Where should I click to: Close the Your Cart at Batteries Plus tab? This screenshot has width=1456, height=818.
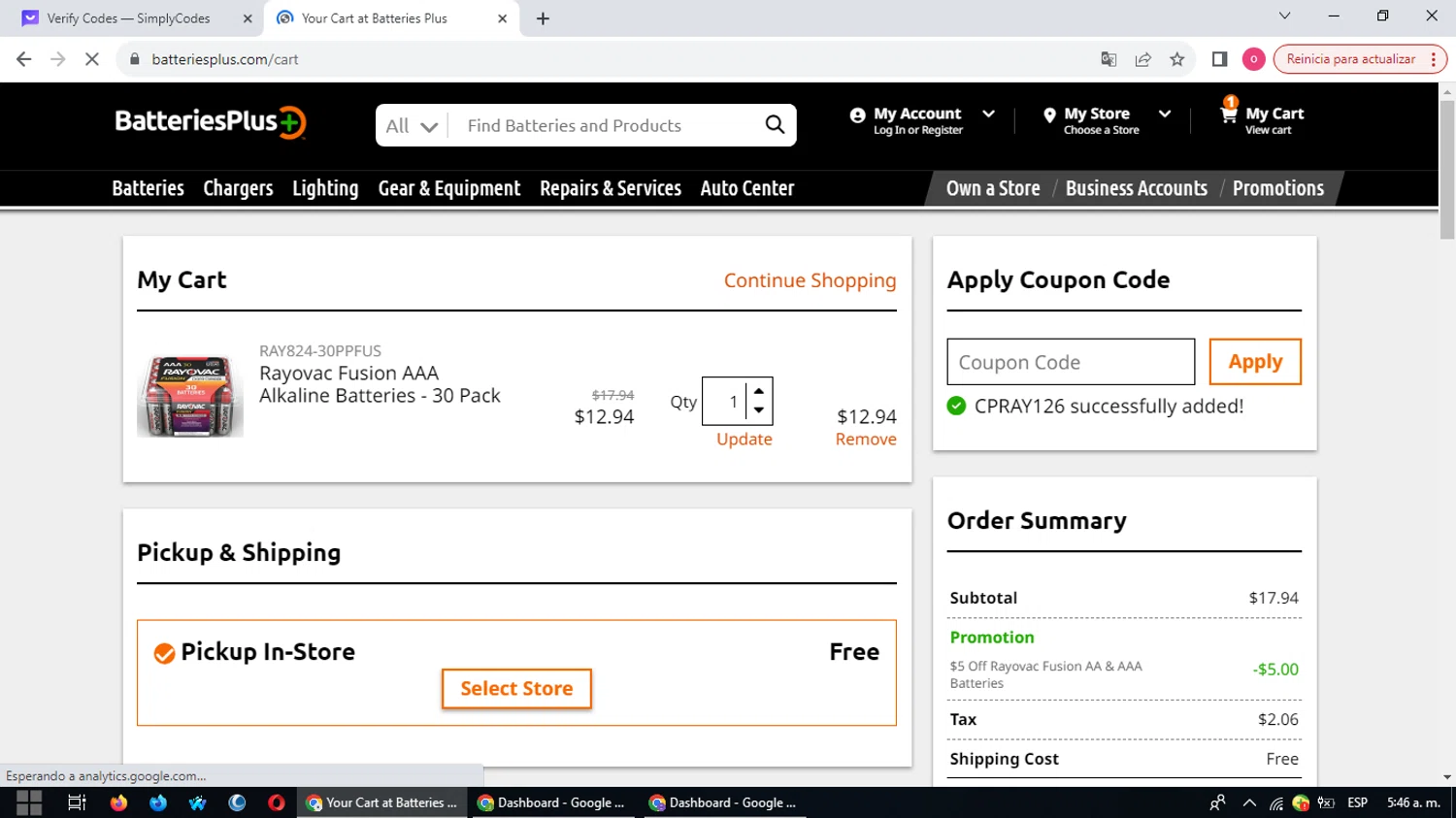pos(502,18)
